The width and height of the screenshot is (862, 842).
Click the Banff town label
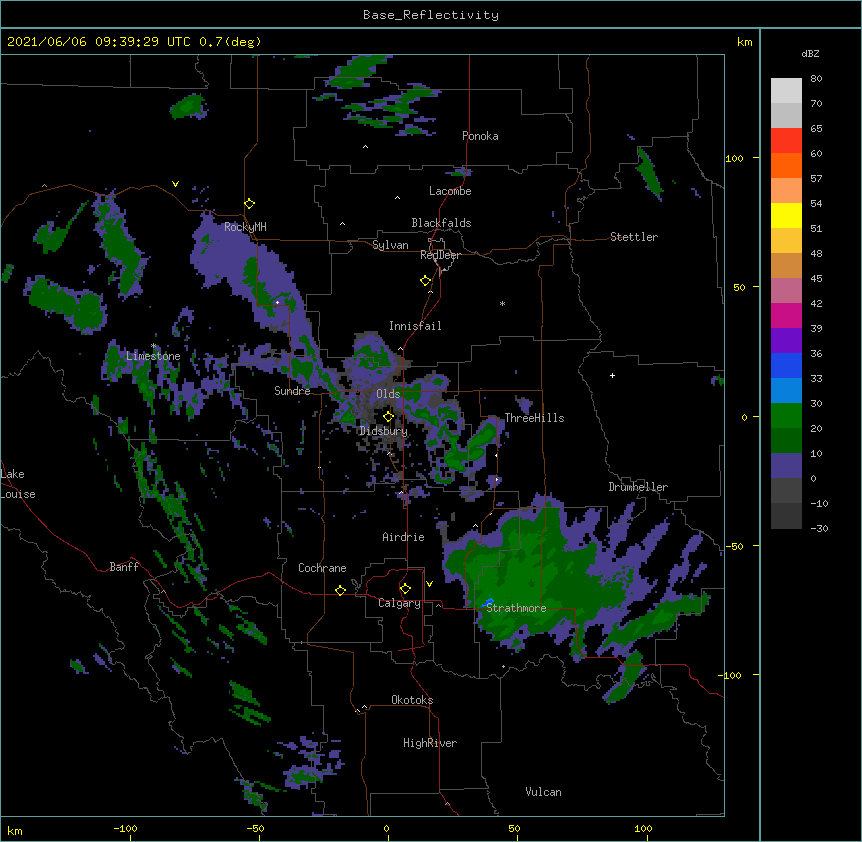pos(124,567)
